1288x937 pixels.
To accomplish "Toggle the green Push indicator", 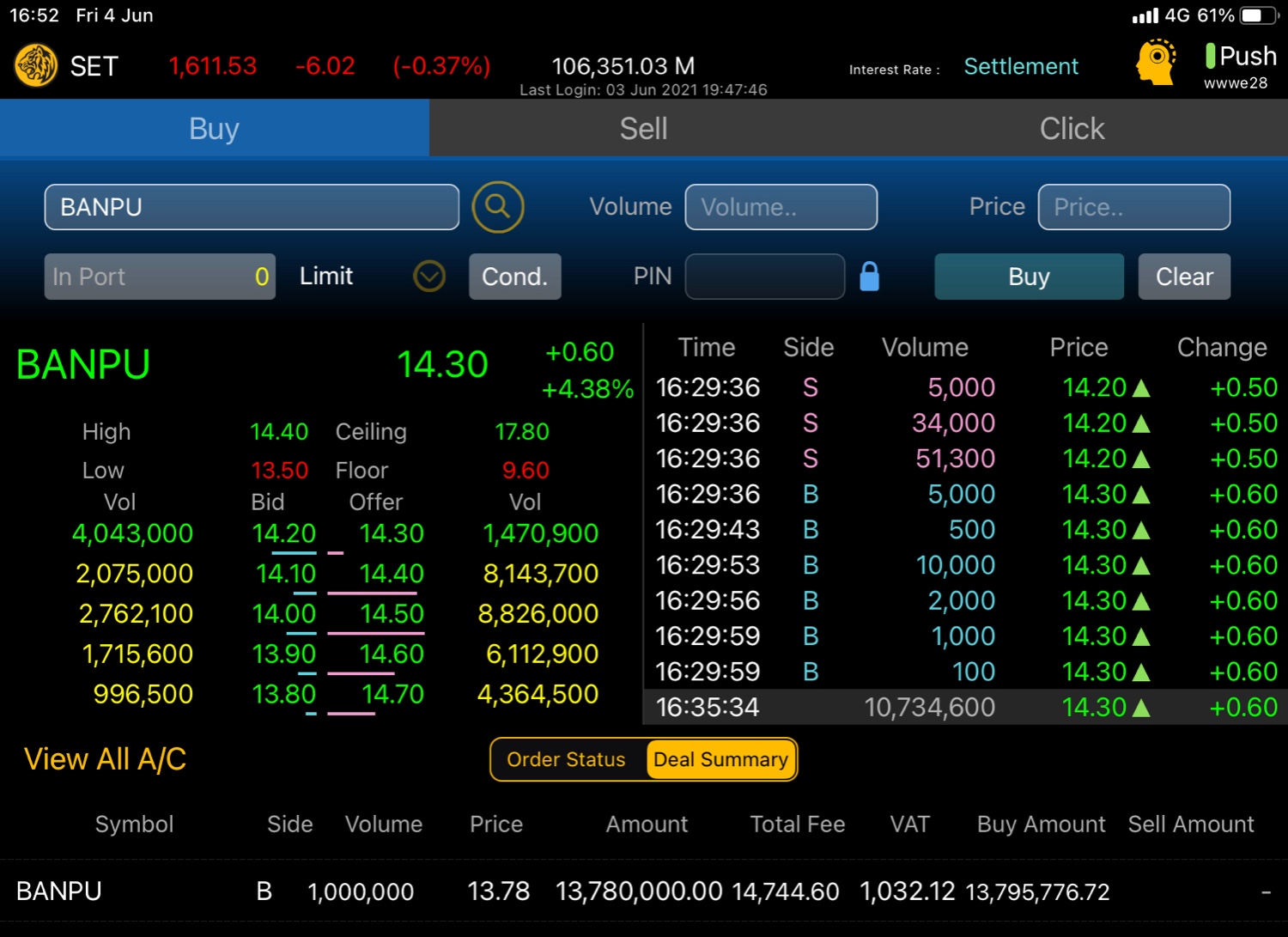I will tap(1210, 56).
